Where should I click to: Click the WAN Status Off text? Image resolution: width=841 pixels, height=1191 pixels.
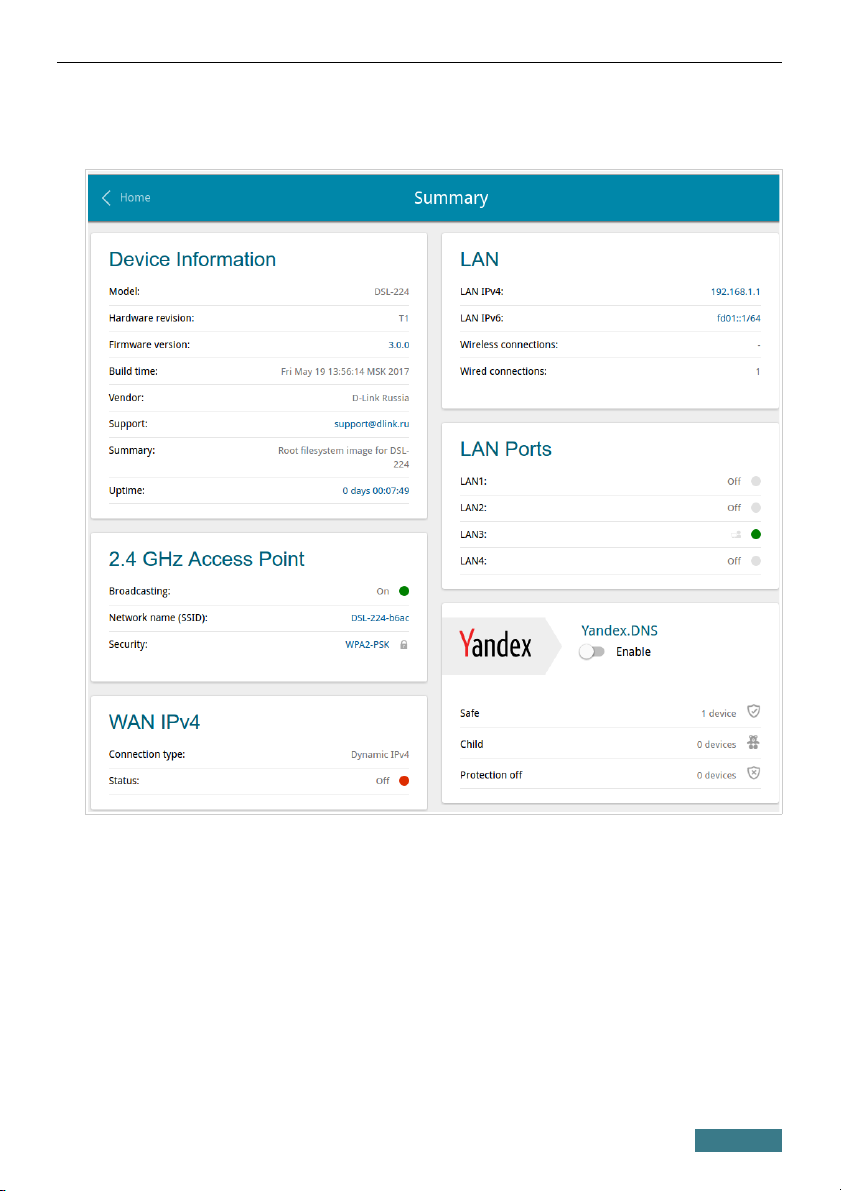click(x=383, y=781)
